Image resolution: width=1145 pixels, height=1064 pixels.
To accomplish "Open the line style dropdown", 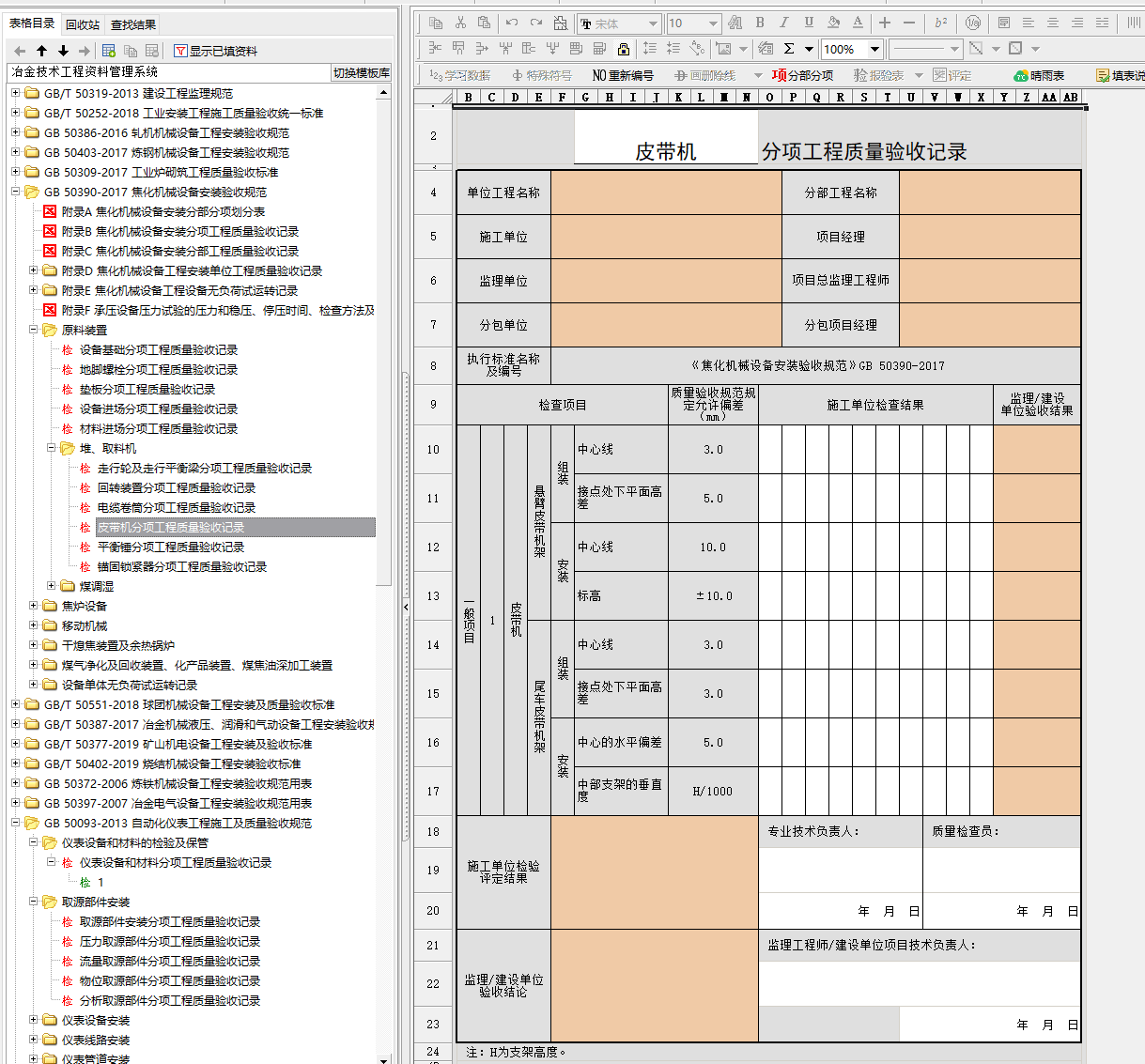I will pos(954,49).
